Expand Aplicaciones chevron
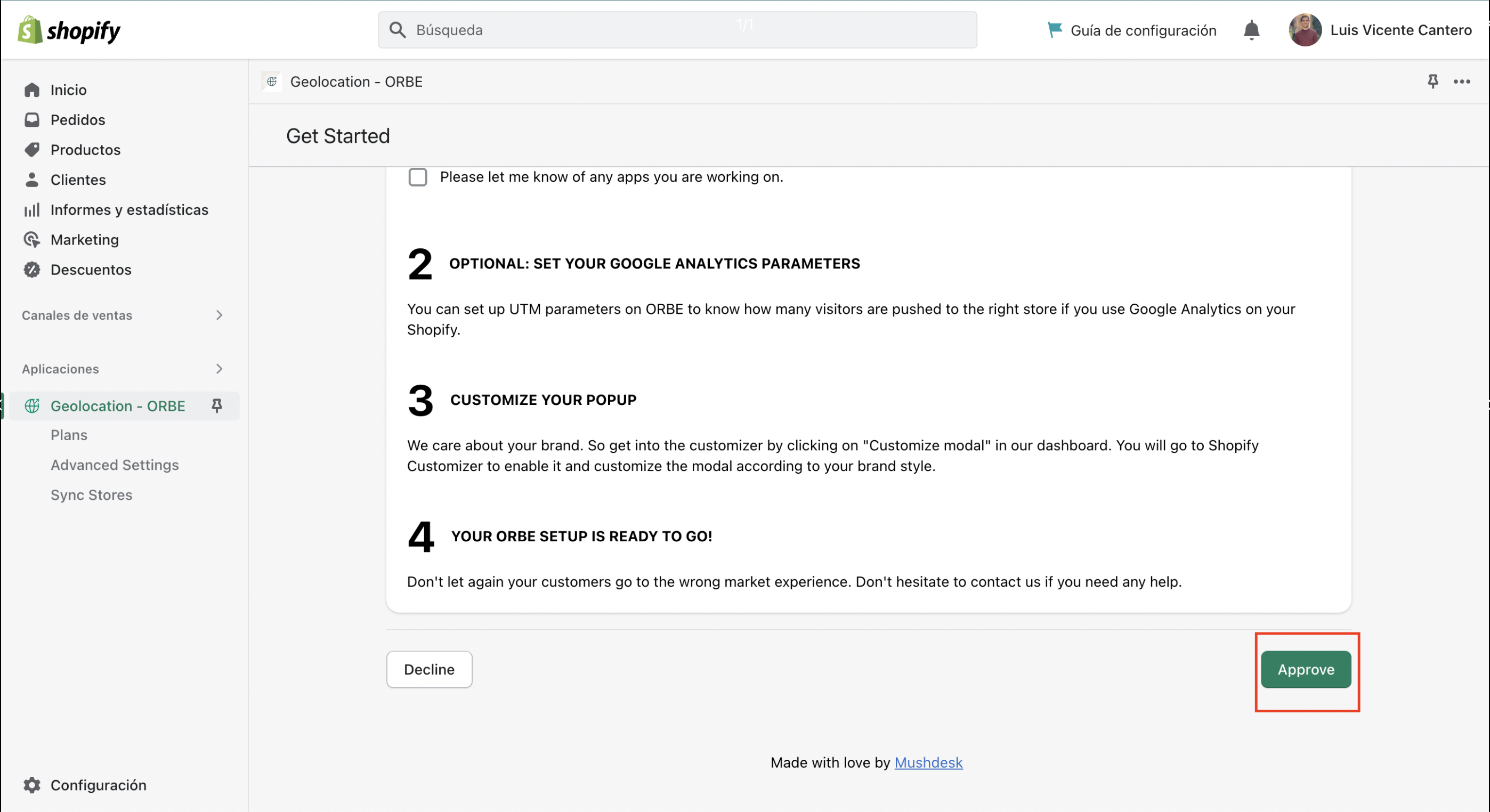This screenshot has width=1490, height=812. point(219,369)
